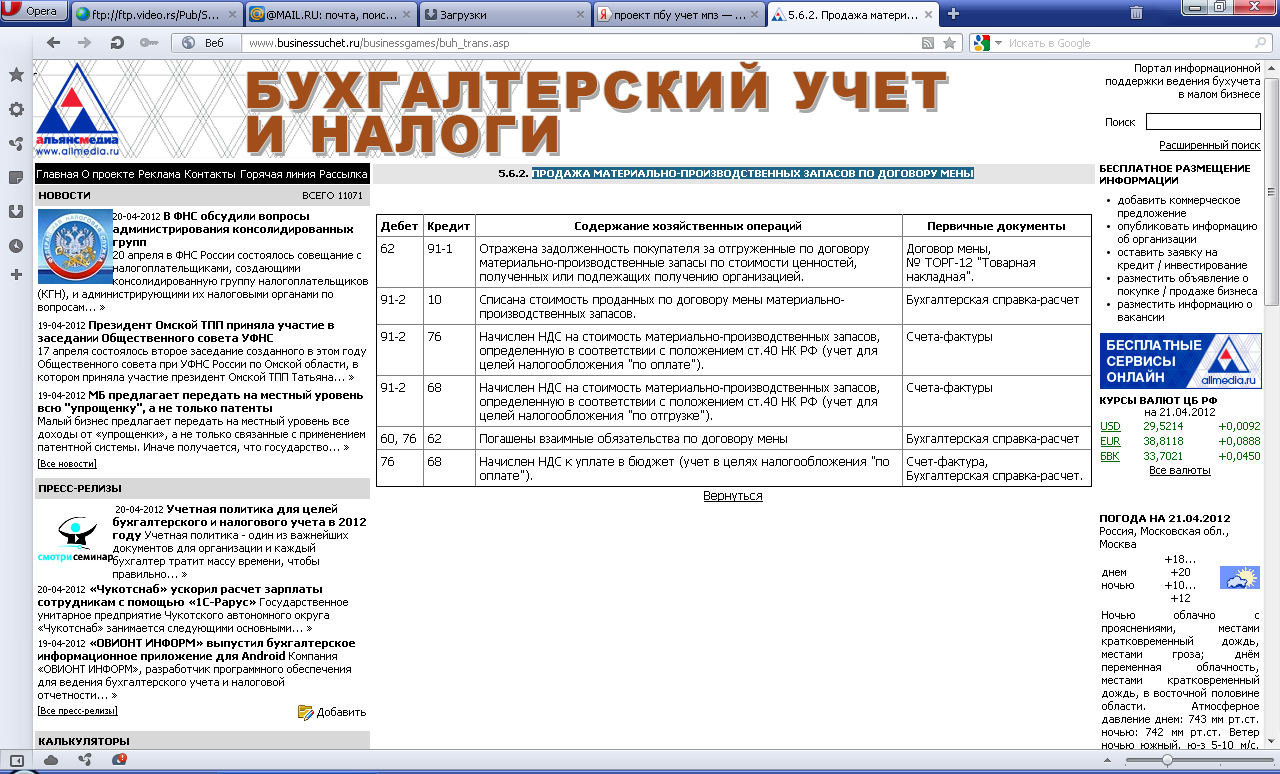Viewport: 1280px width, 774px height.
Task: Open разместить информацию о вакансии link
Action: 1183,310
